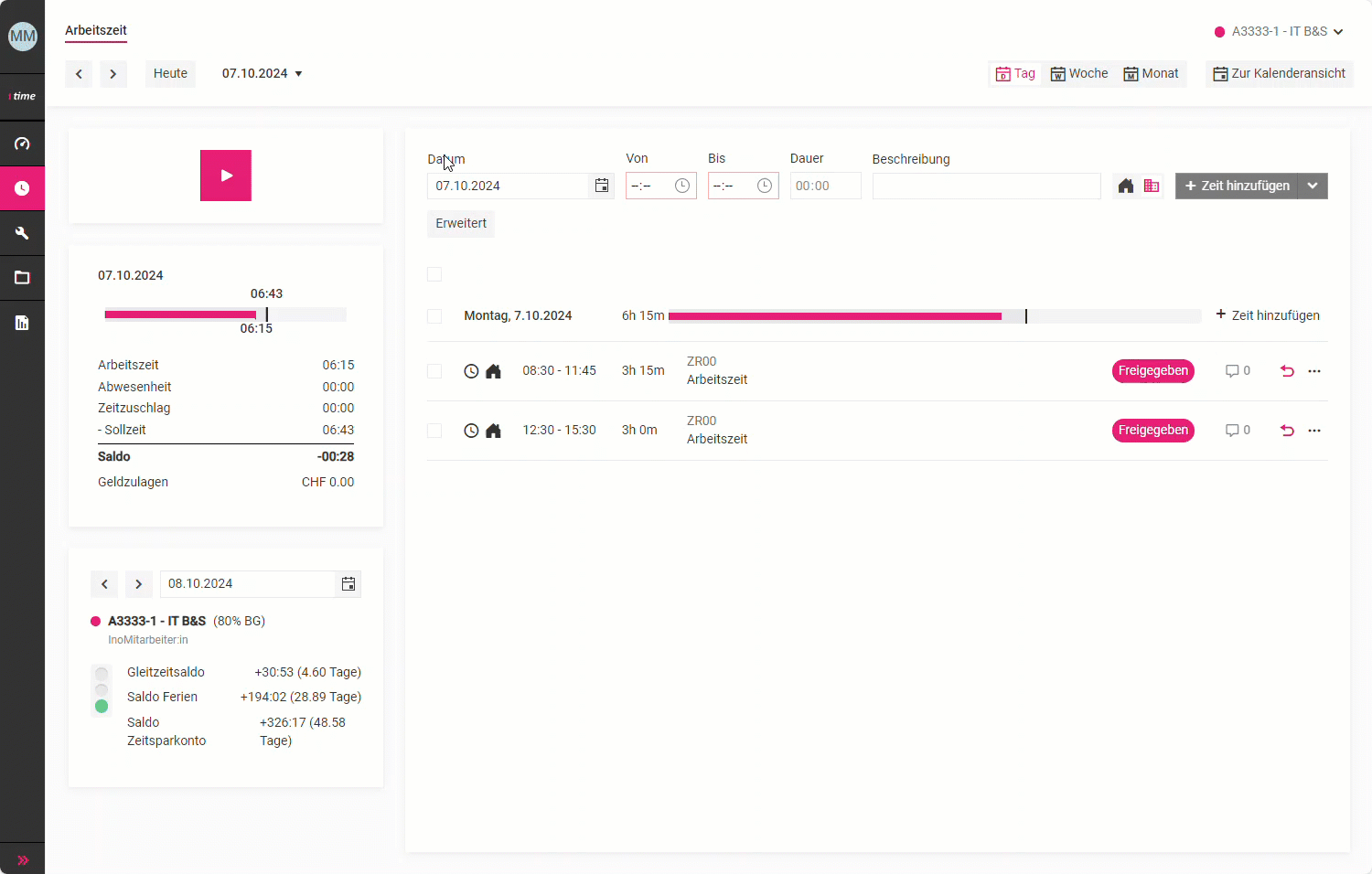Image resolution: width=1372 pixels, height=874 pixels.
Task: Open the reports chart icon in sidebar
Action: click(x=22, y=323)
